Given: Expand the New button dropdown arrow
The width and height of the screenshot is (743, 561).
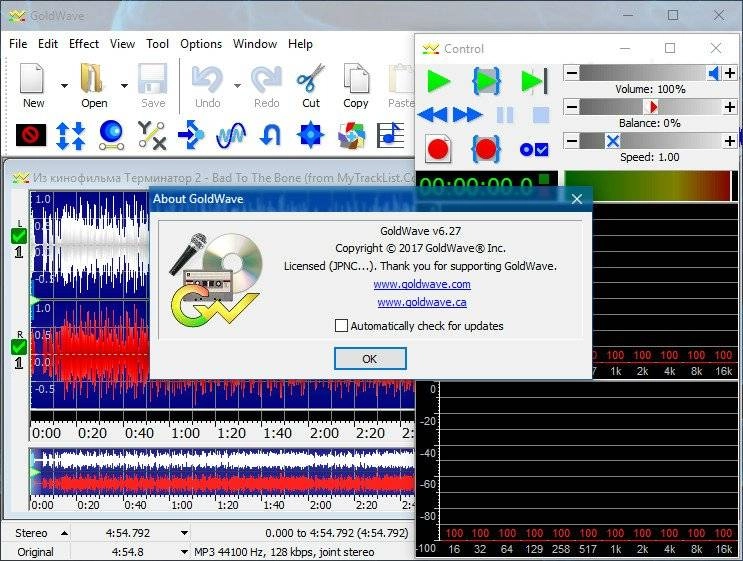Looking at the screenshot, I should pyautogui.click(x=64, y=86).
